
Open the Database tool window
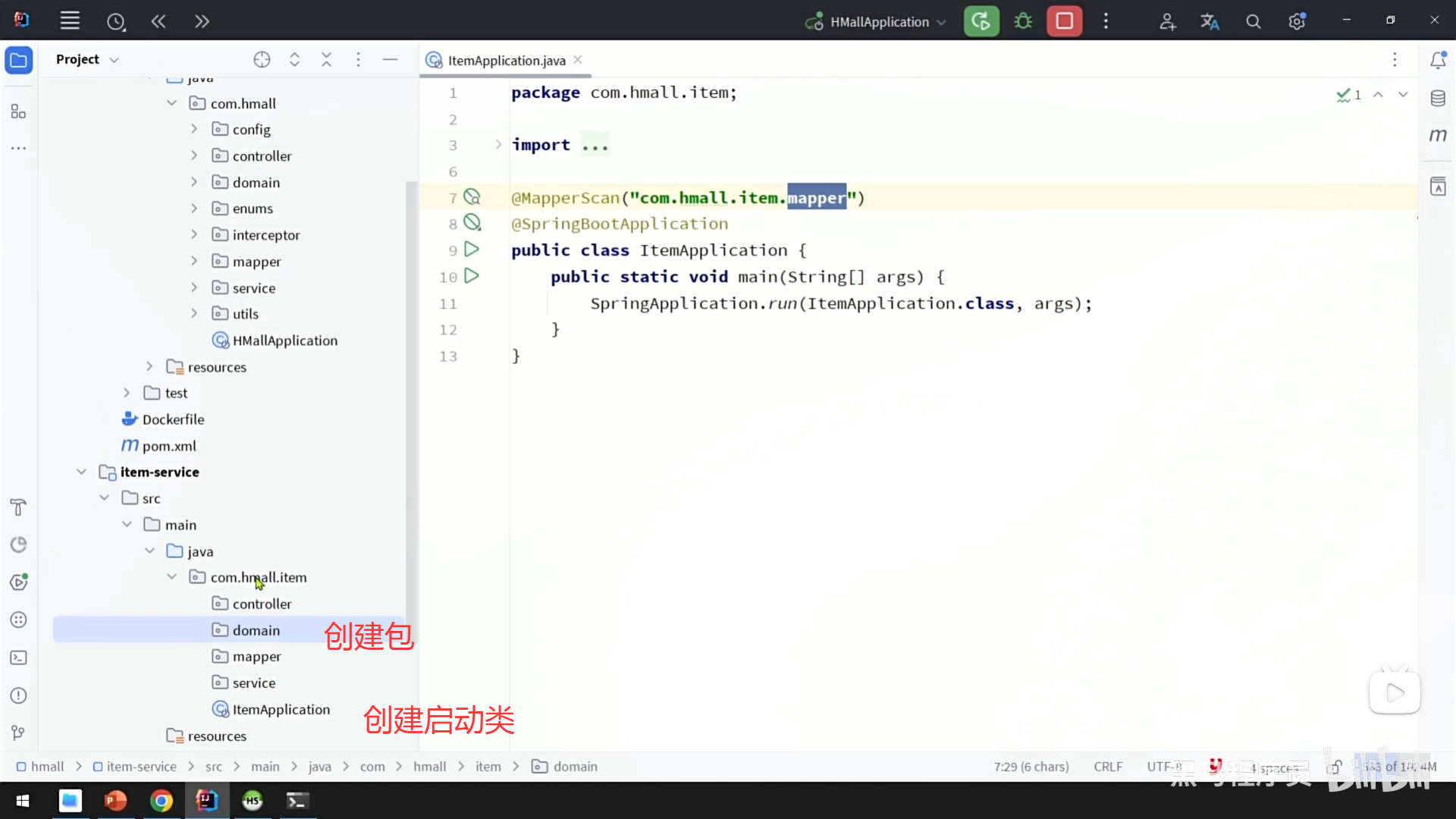1438,98
